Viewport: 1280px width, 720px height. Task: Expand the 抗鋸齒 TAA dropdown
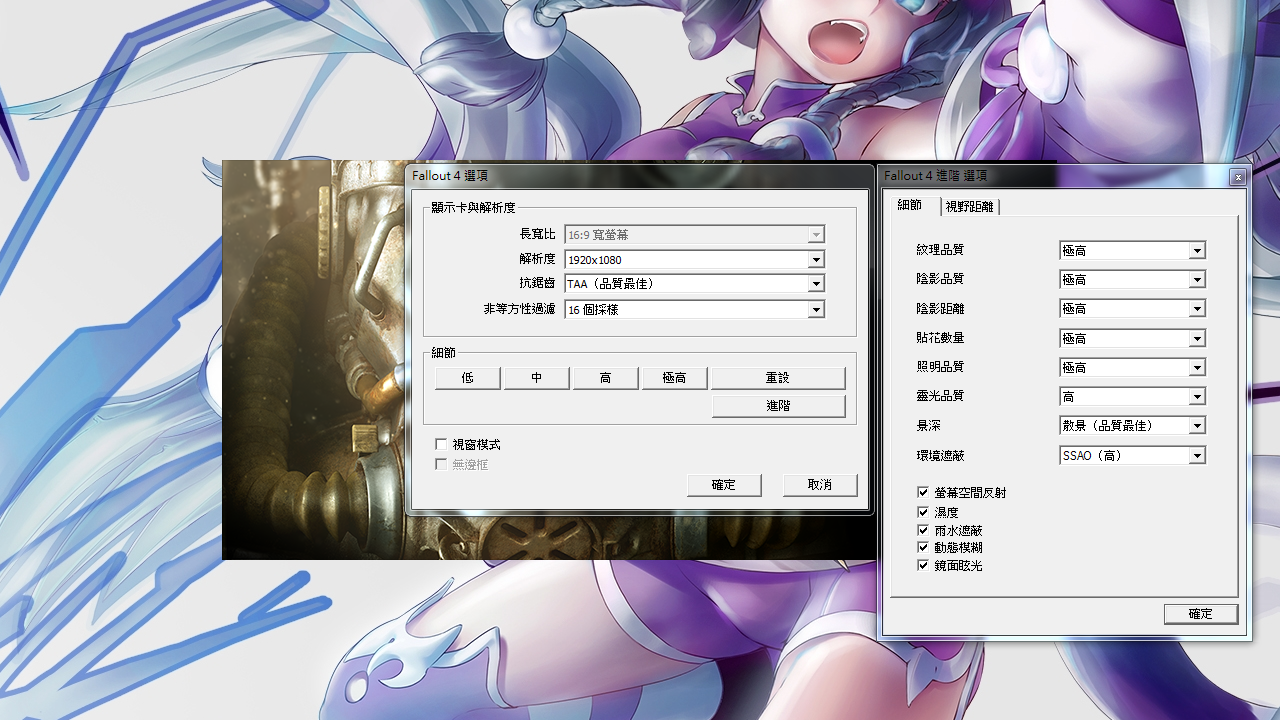[694, 284]
